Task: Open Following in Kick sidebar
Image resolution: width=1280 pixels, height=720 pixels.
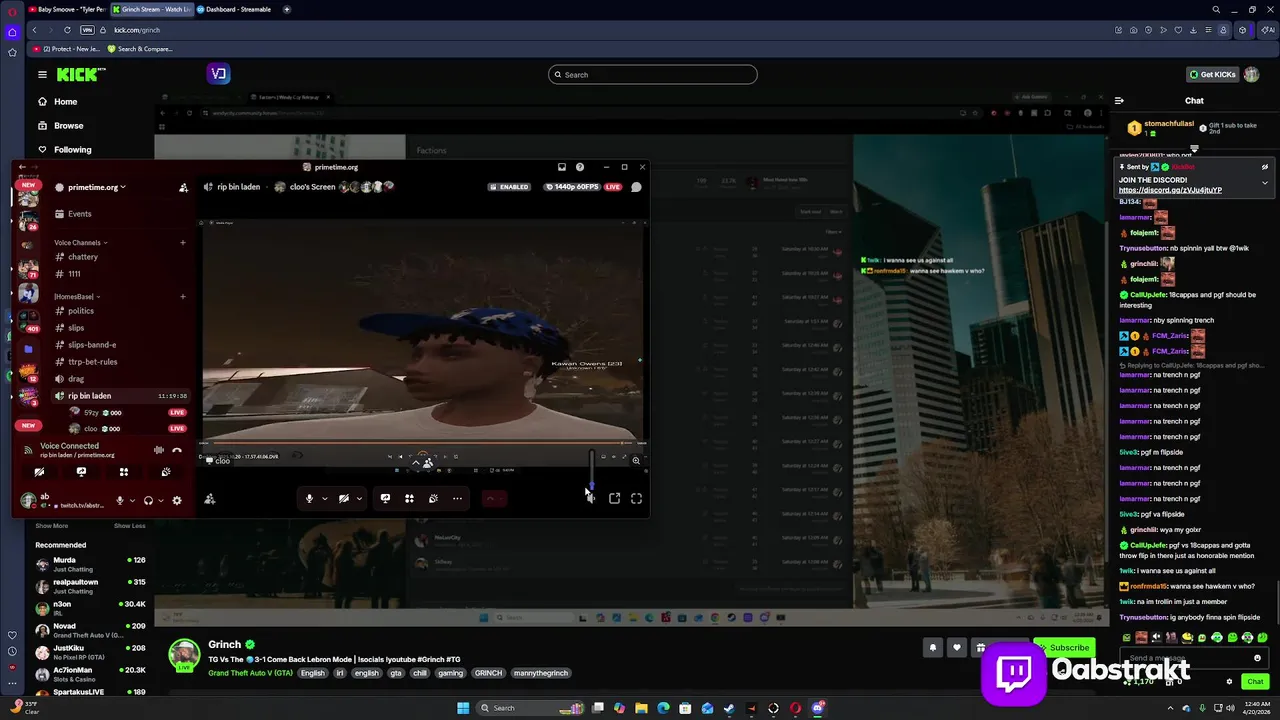Action: tap(64, 150)
